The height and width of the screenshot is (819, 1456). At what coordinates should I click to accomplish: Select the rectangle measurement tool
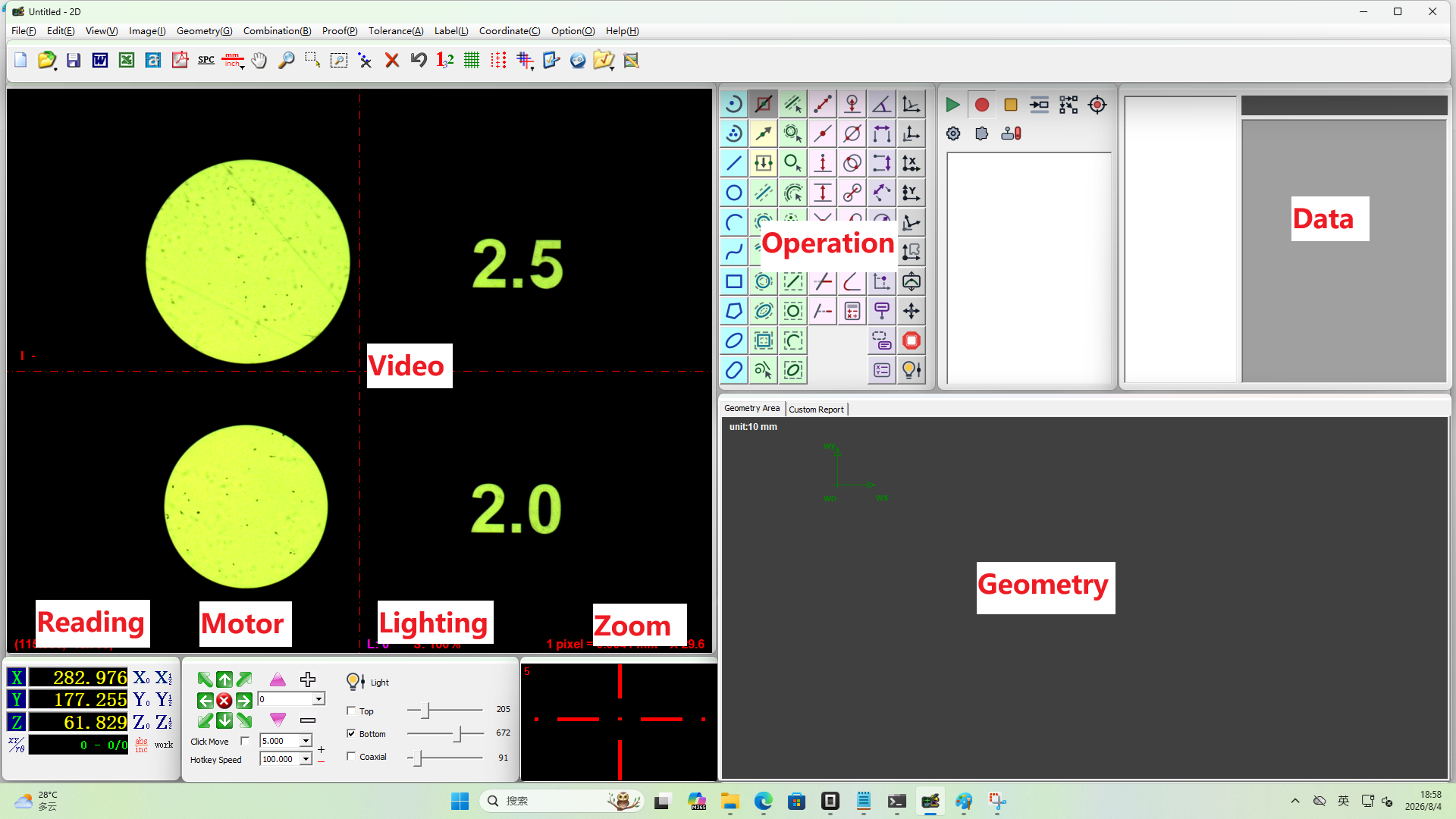click(733, 281)
